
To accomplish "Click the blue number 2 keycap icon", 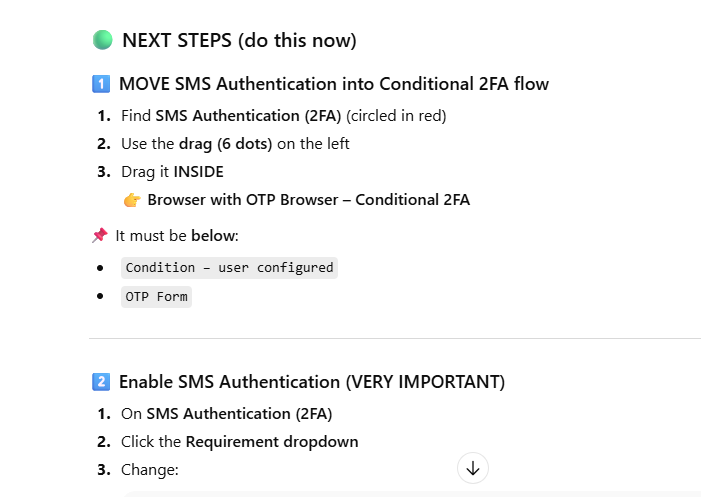I will 100,382.
